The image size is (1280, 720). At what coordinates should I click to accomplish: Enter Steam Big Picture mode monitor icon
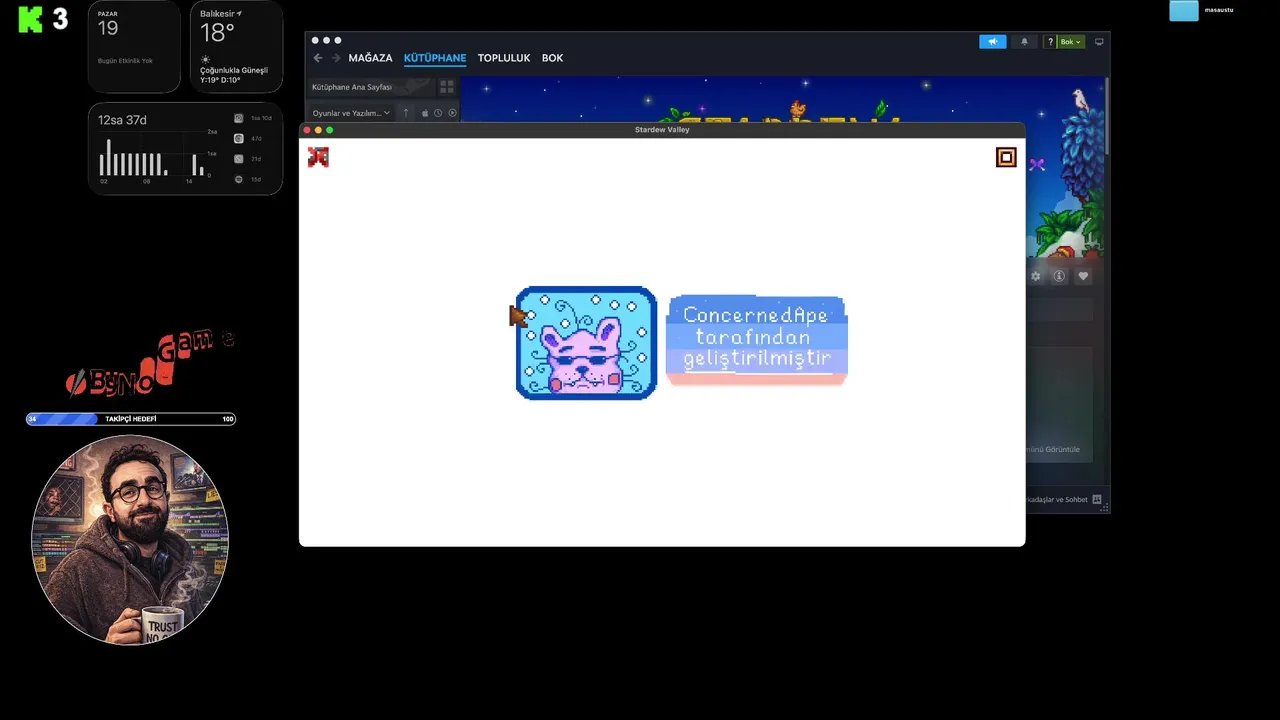click(1099, 42)
